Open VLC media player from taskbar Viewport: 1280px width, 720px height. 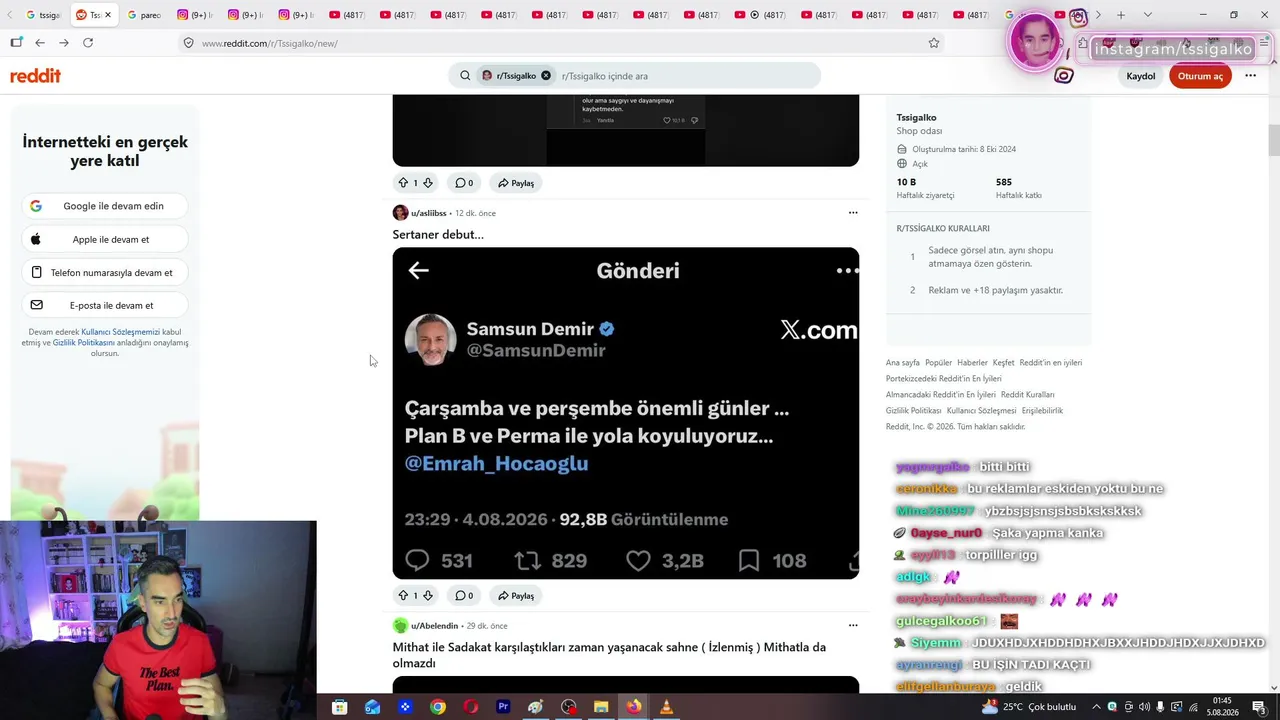(666, 707)
